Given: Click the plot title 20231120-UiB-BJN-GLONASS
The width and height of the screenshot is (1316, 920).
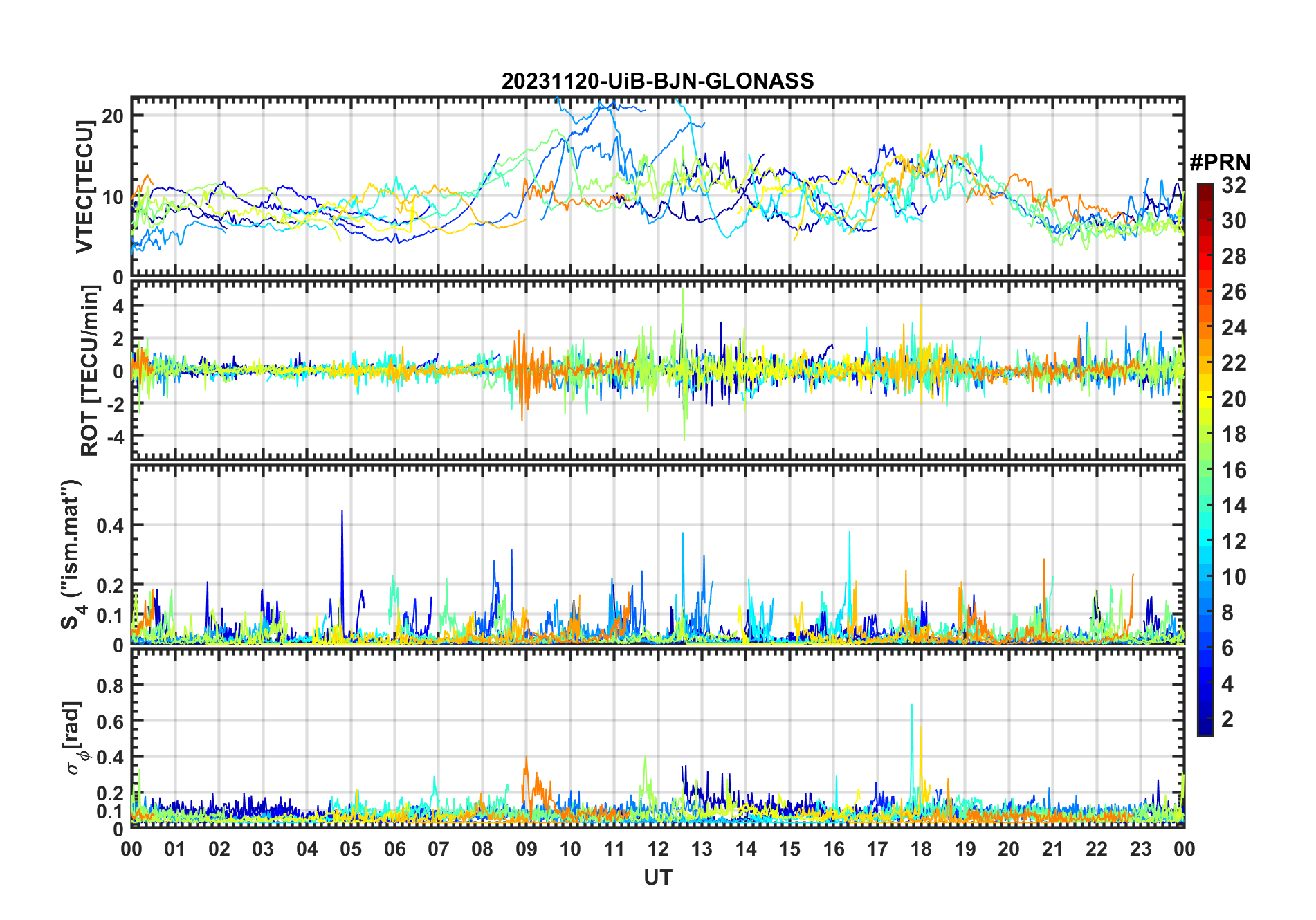Looking at the screenshot, I should pyautogui.click(x=657, y=81).
